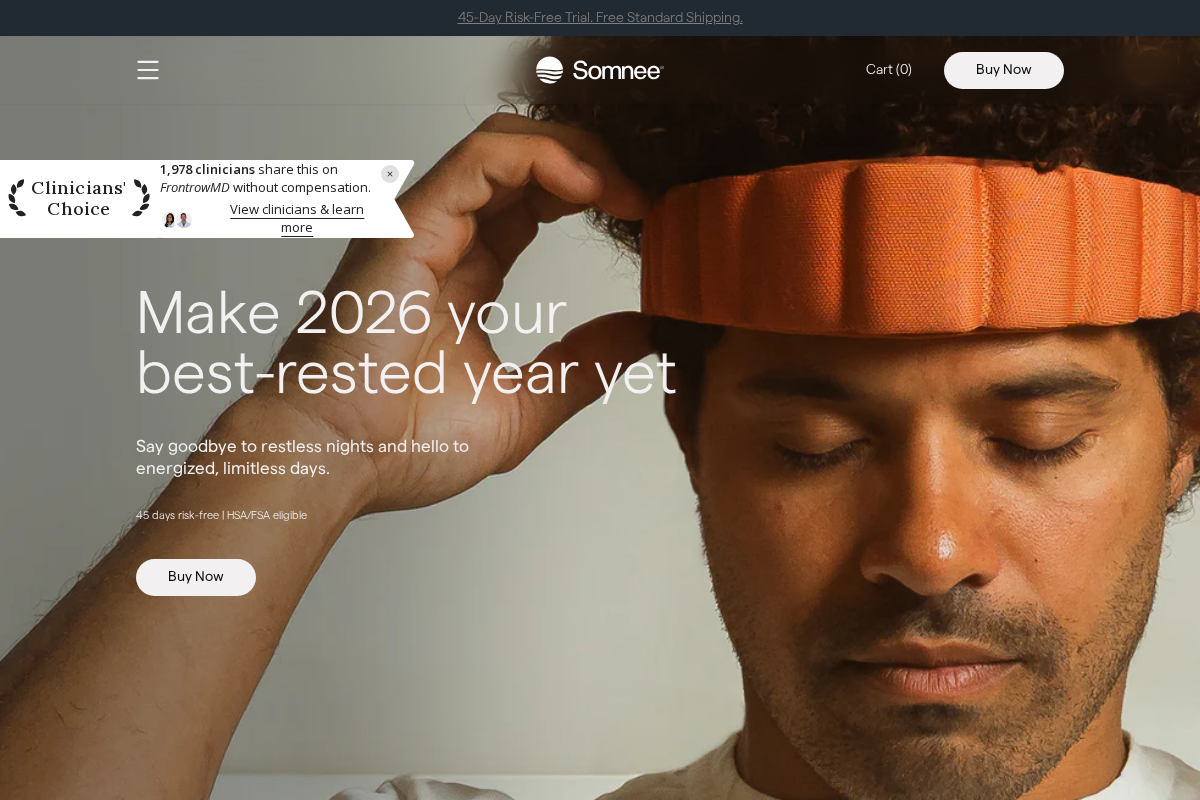Click the header Buy Now button

(1004, 70)
